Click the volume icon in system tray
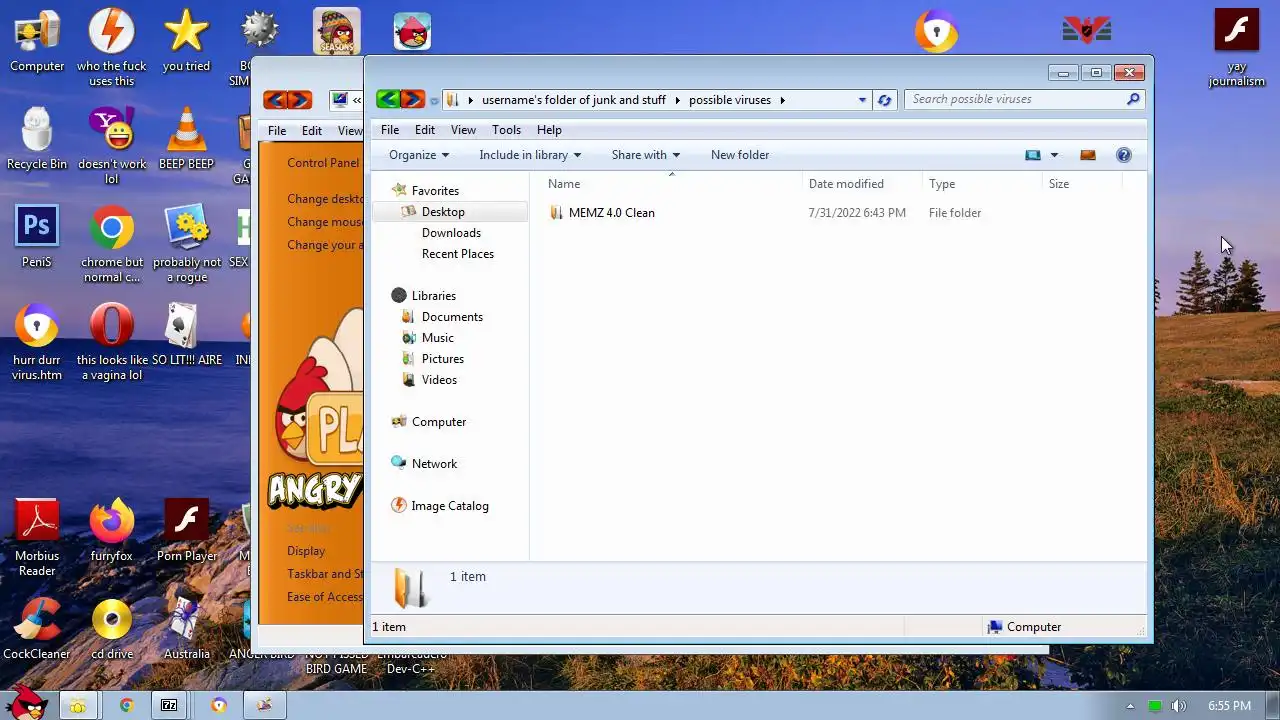 [x=1179, y=706]
